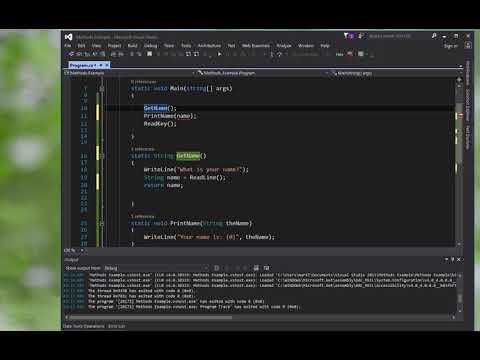Switch to the Error List tab
Viewport: 480px width, 360px height.
(117, 326)
